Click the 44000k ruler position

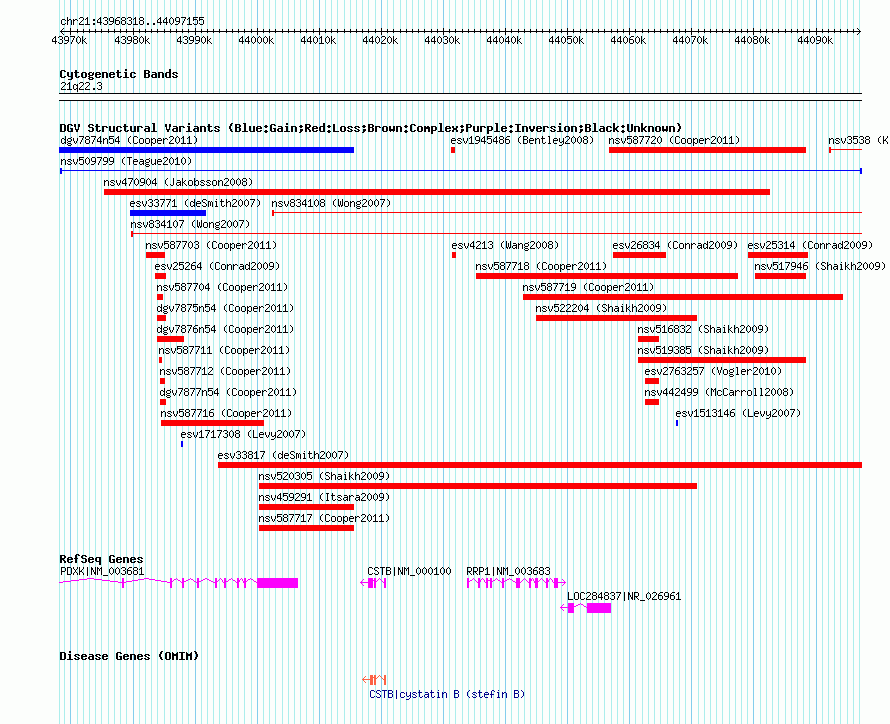256,40
